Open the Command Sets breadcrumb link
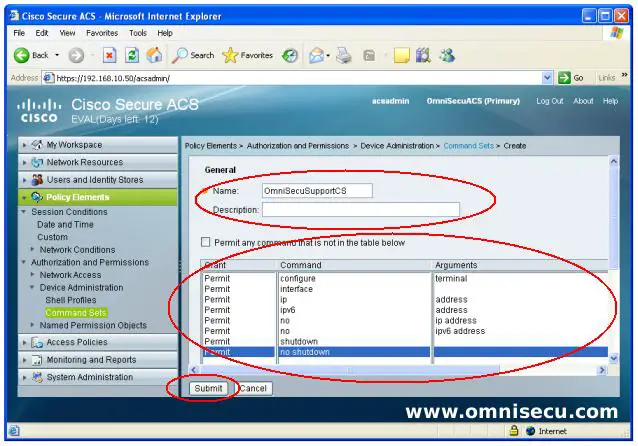 pyautogui.click(x=468, y=146)
